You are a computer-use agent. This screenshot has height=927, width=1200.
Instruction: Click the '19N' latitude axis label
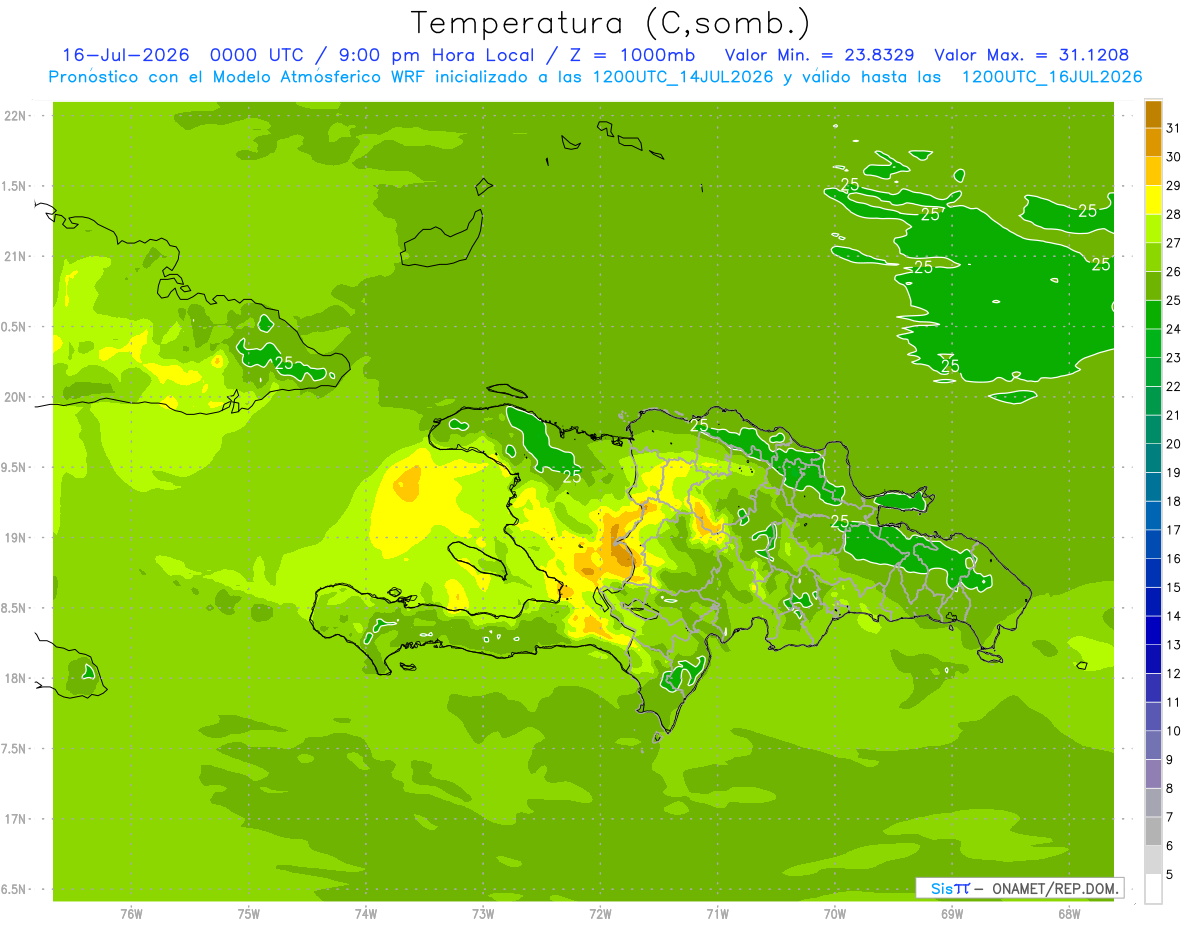click(17, 538)
